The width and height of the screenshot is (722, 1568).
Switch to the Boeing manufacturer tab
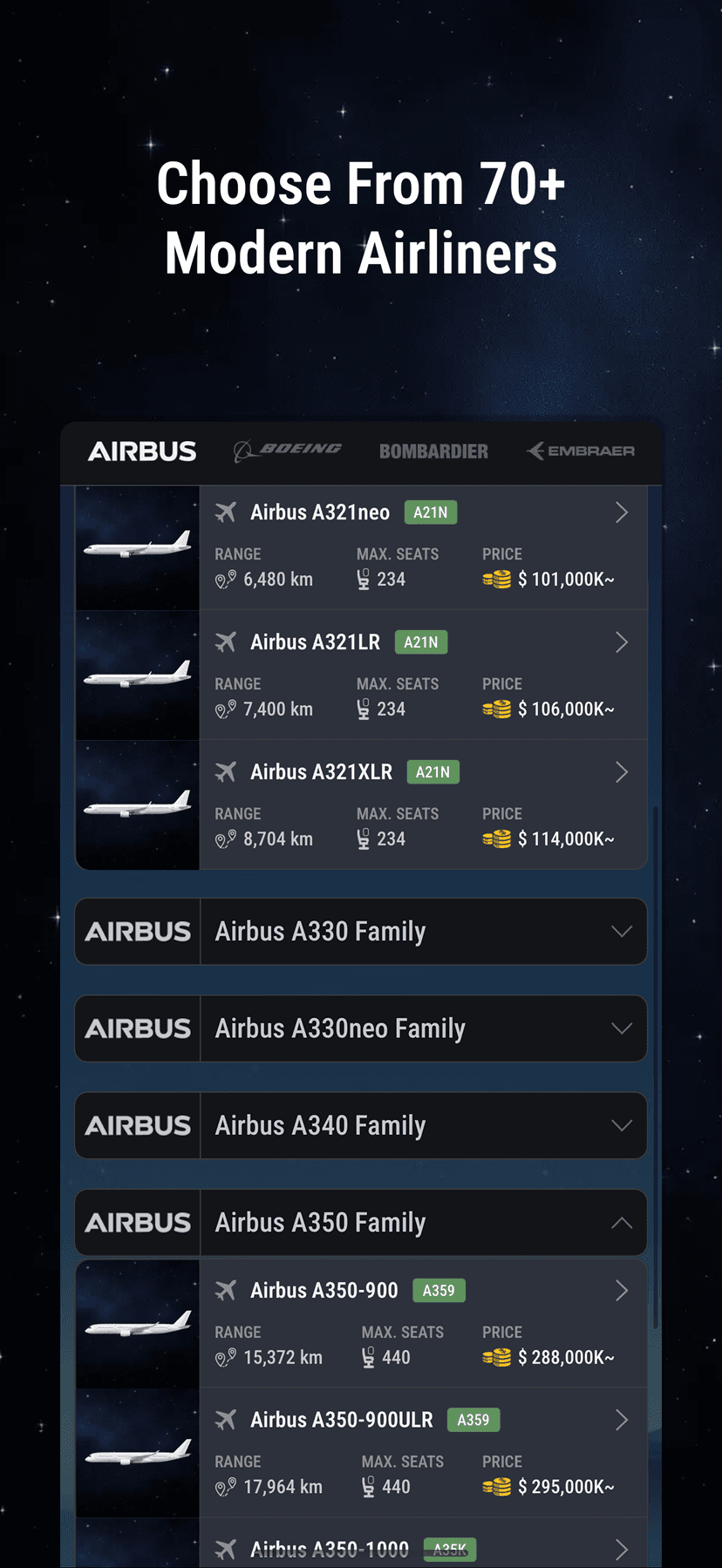point(286,451)
